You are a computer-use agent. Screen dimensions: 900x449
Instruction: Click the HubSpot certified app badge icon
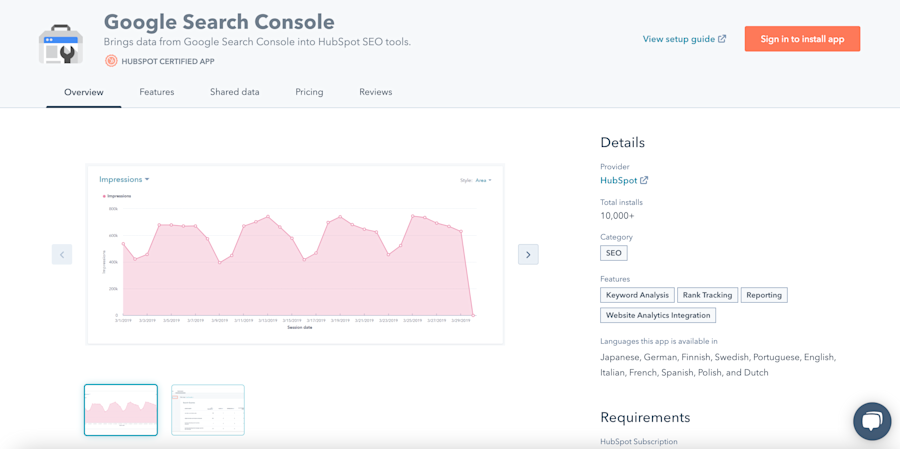[x=111, y=61]
